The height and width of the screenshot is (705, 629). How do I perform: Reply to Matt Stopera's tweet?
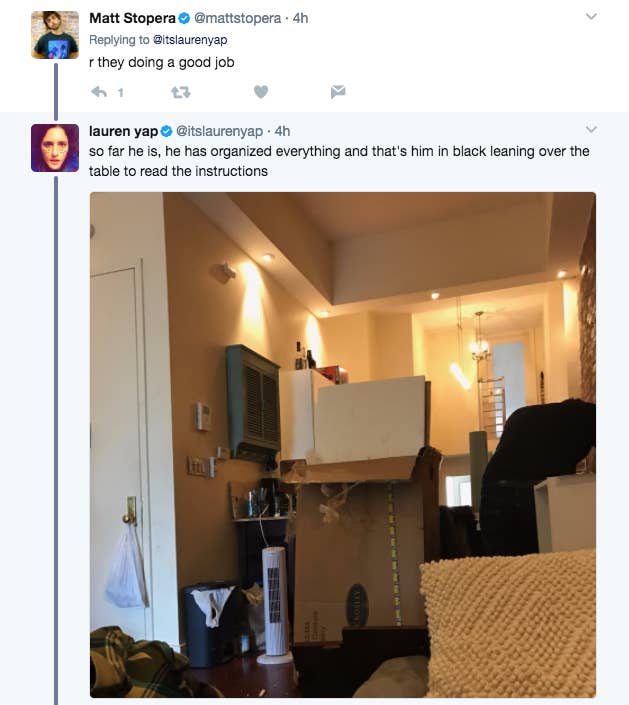(x=99, y=92)
